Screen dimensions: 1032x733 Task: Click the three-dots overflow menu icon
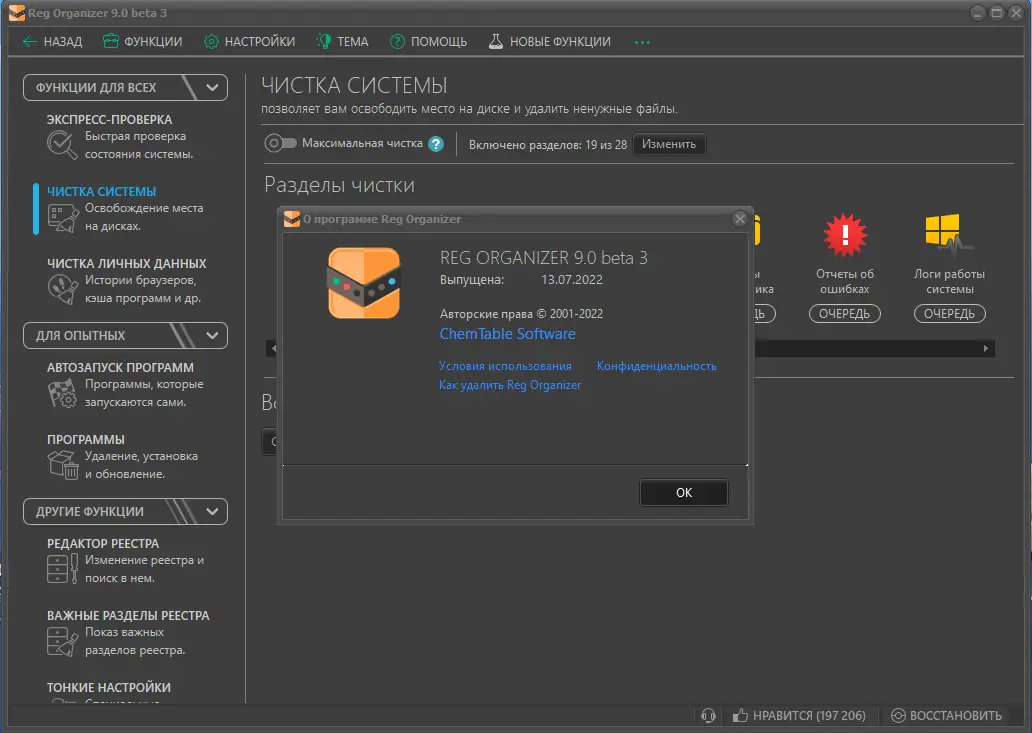pos(642,42)
